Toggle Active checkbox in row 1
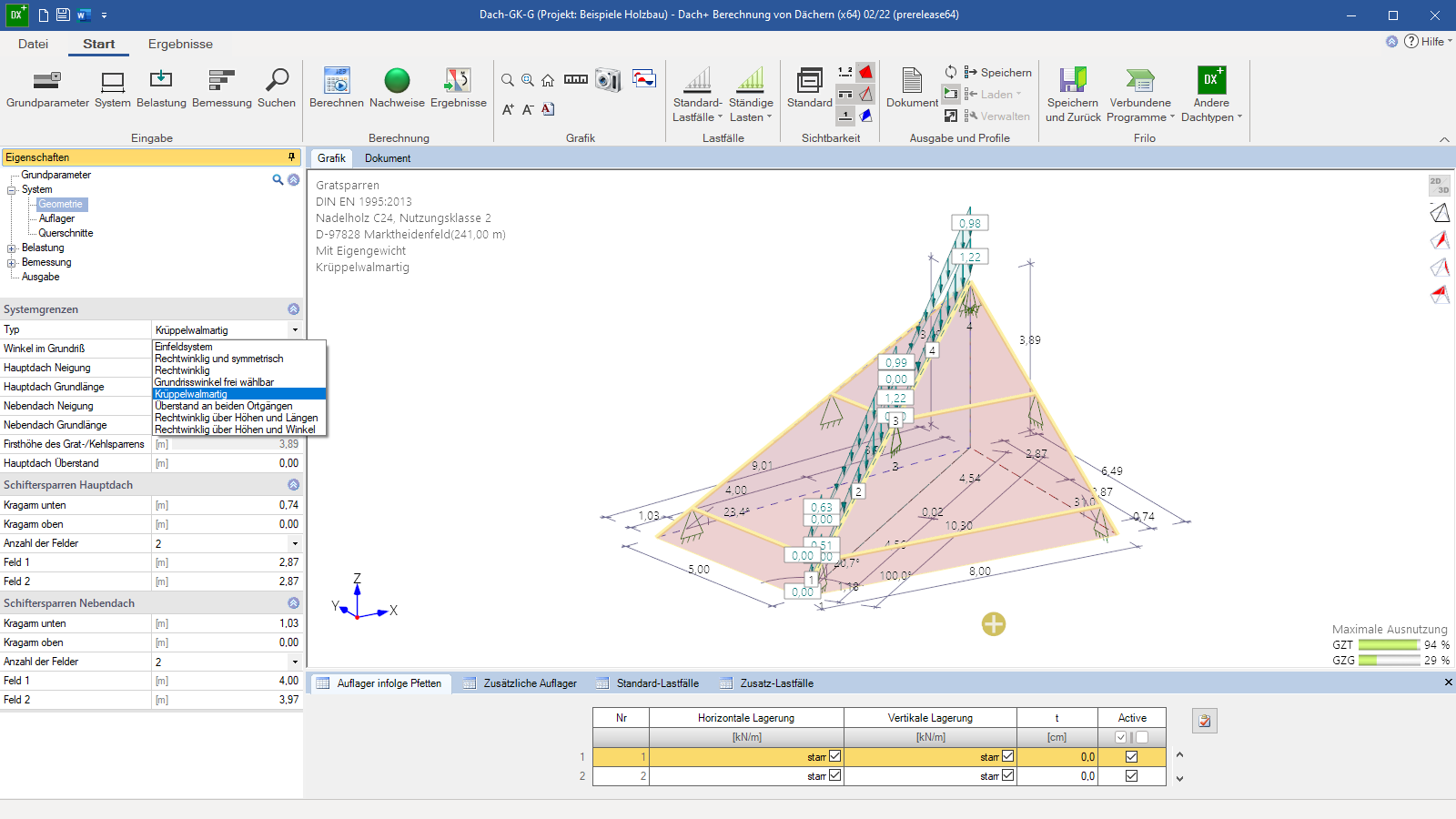Image resolution: width=1456 pixels, height=819 pixels. (x=1131, y=756)
